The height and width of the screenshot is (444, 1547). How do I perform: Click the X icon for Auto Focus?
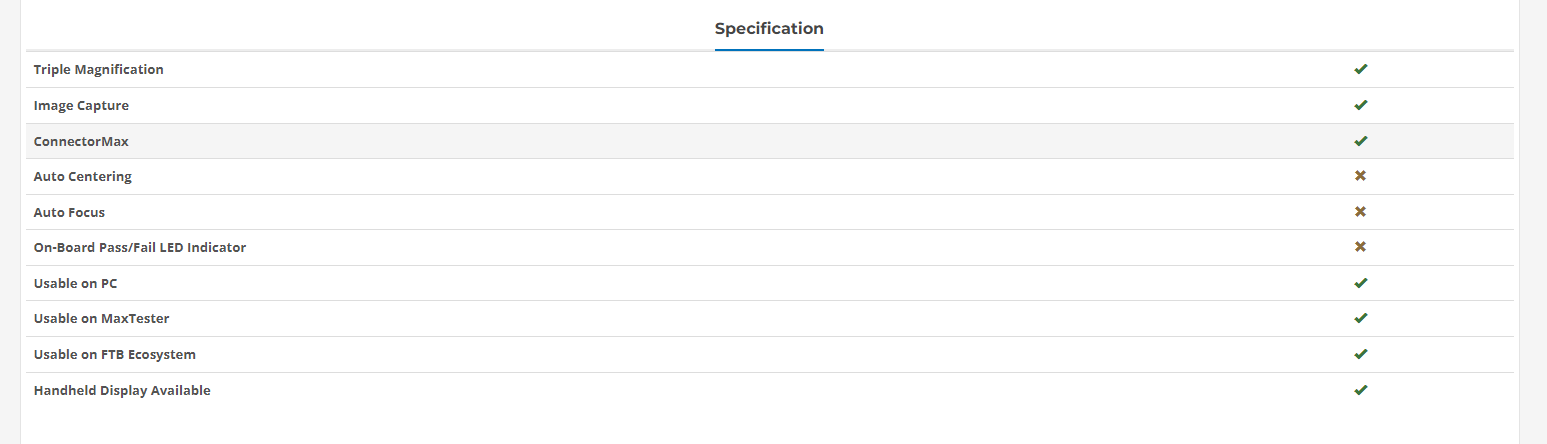coord(1360,212)
